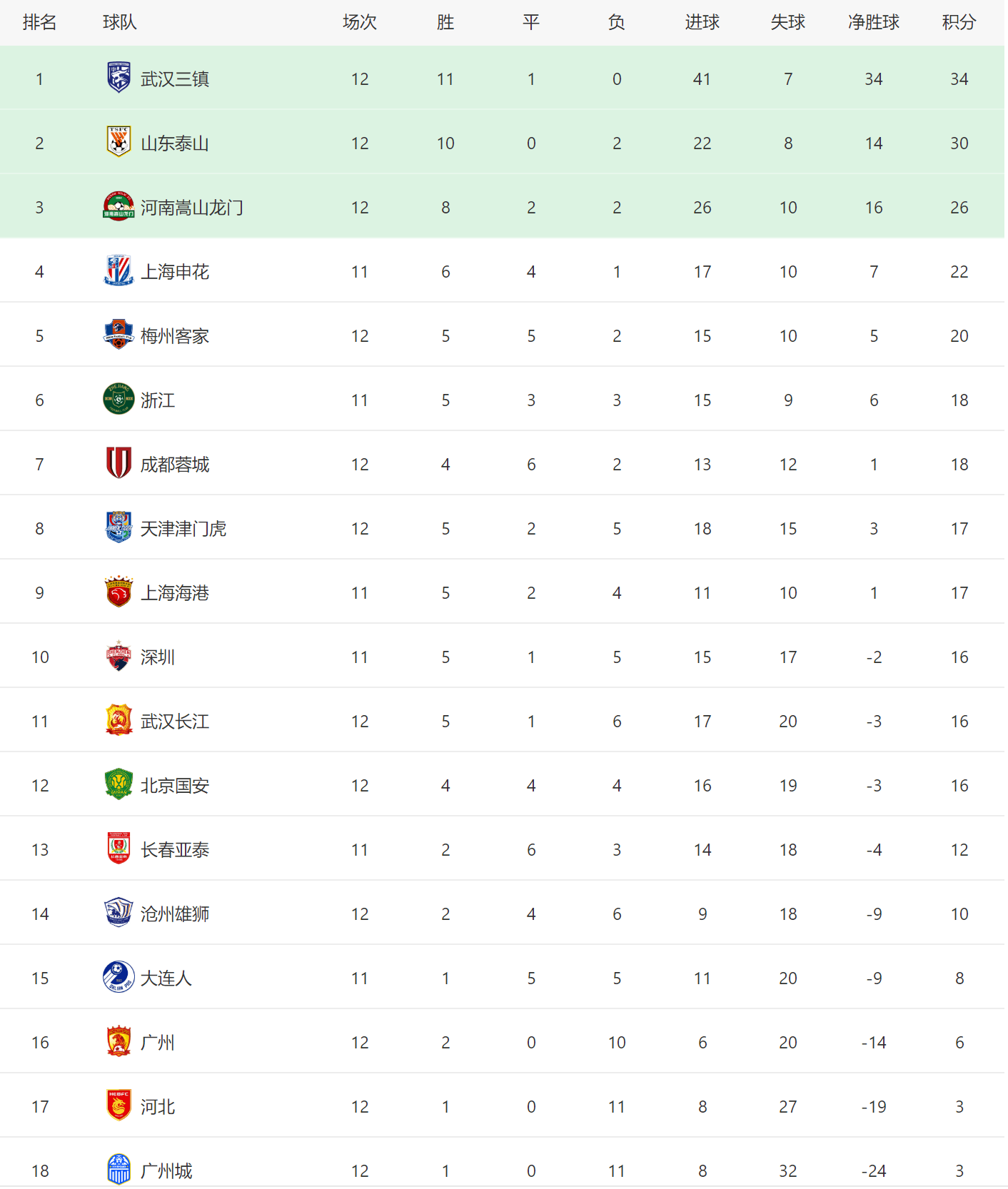1008x1189 pixels.
Task: Click the 山东泰山 team crest
Action: pos(119,142)
